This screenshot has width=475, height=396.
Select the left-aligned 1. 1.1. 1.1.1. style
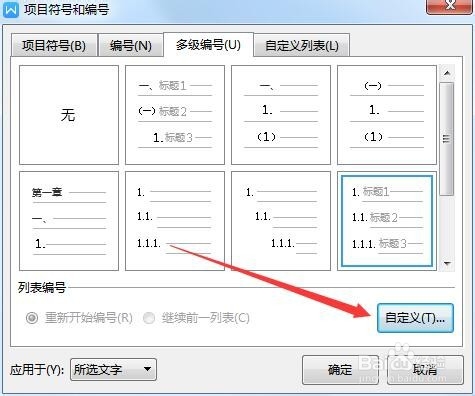pyautogui.click(x=175, y=221)
